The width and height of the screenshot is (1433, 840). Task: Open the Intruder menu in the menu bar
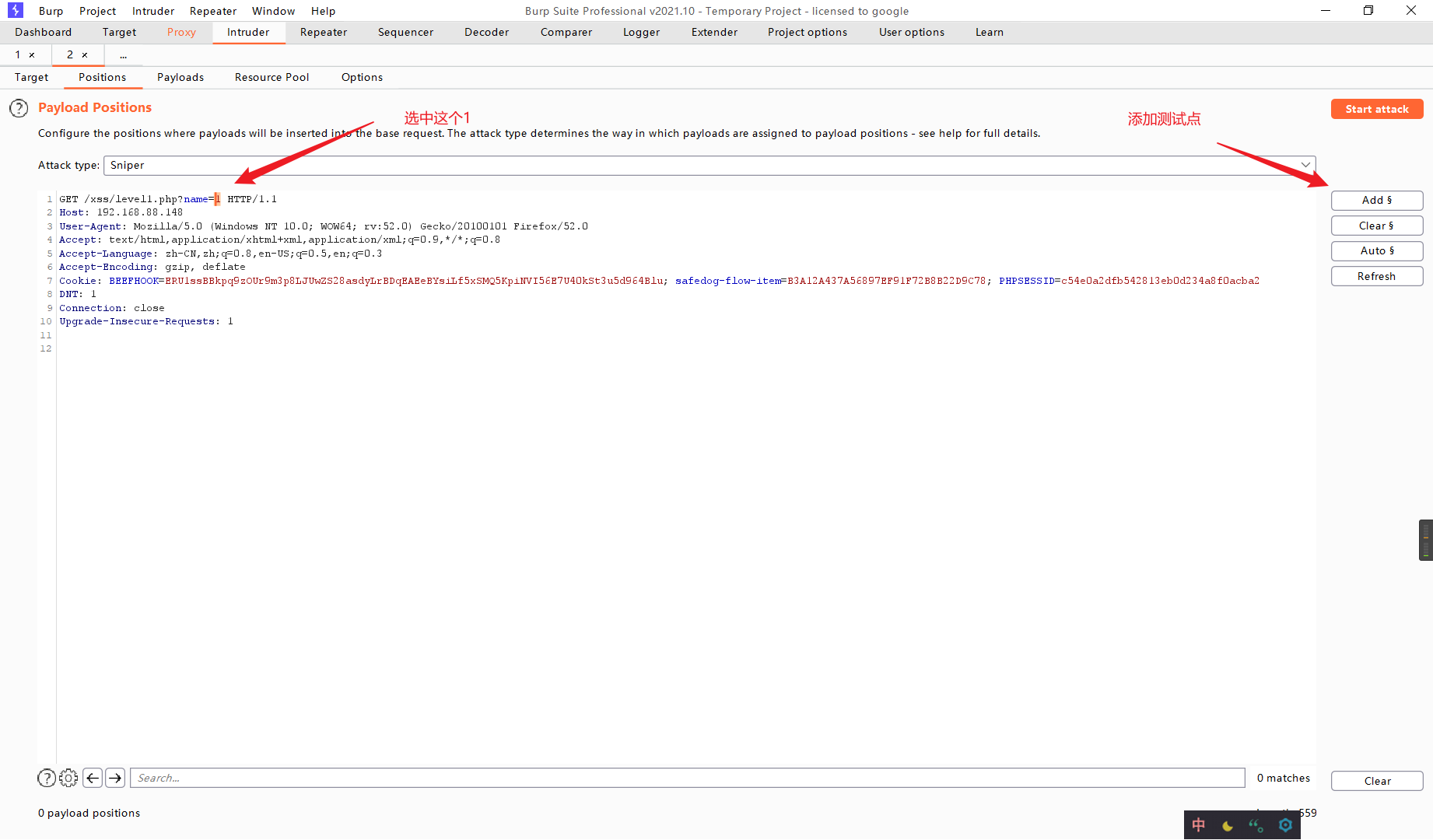click(152, 10)
